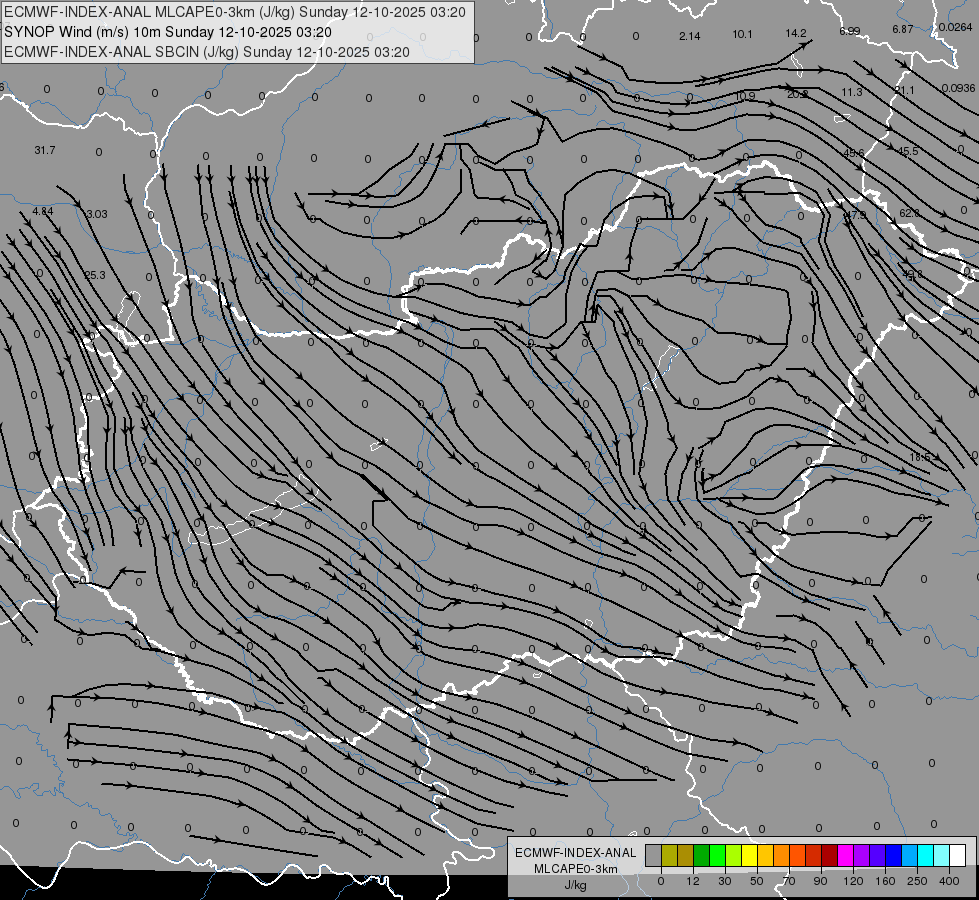Screen dimensions: 979x900
Task: Click the legend tick value 30
Action: (x=725, y=881)
